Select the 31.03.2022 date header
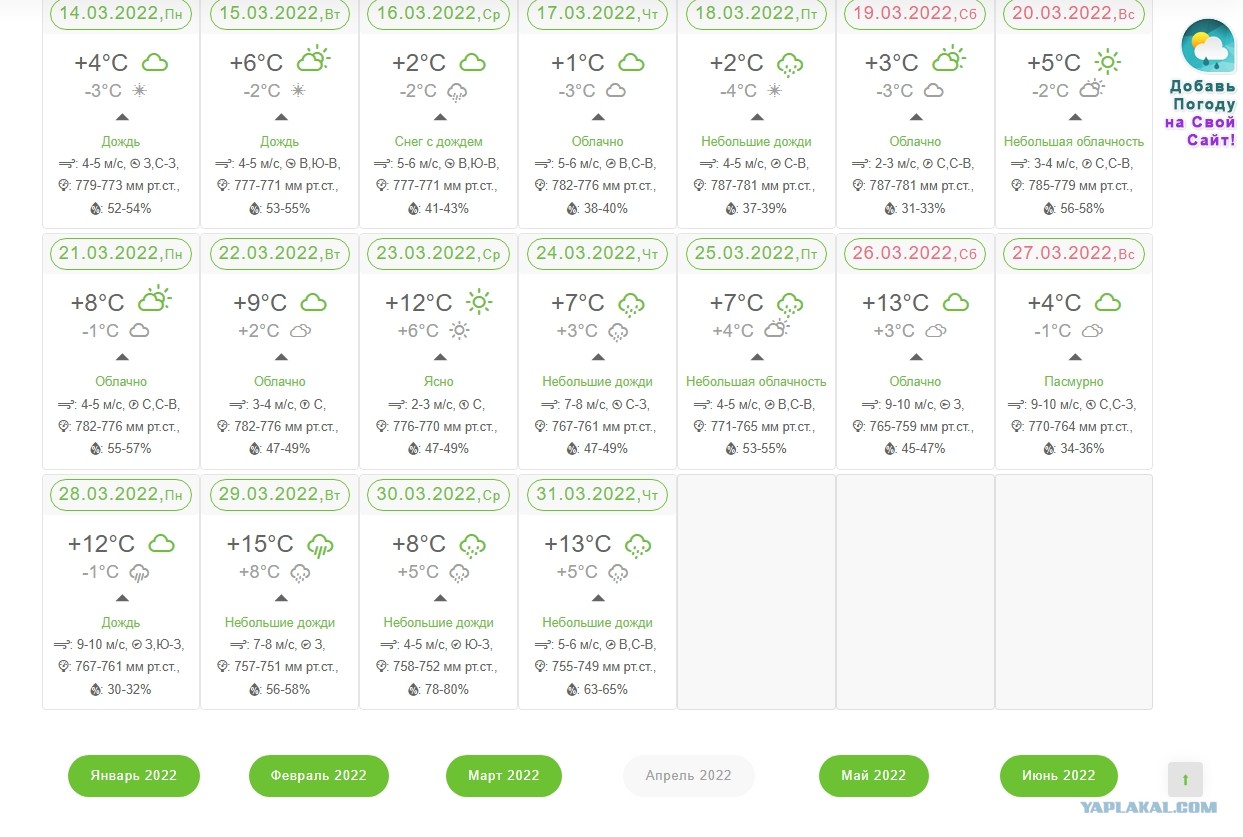The image size is (1243, 837). click(x=598, y=495)
